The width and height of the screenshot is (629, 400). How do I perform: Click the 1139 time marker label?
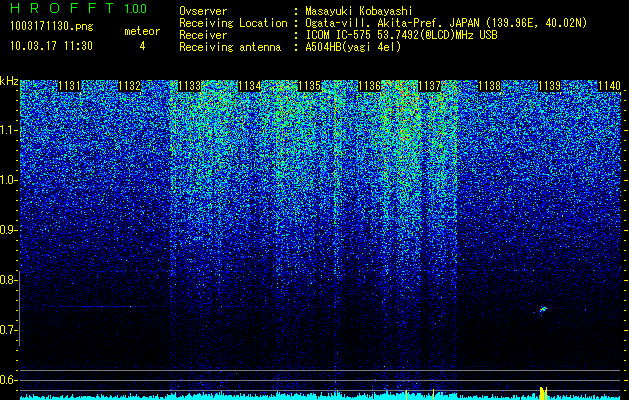[550, 86]
